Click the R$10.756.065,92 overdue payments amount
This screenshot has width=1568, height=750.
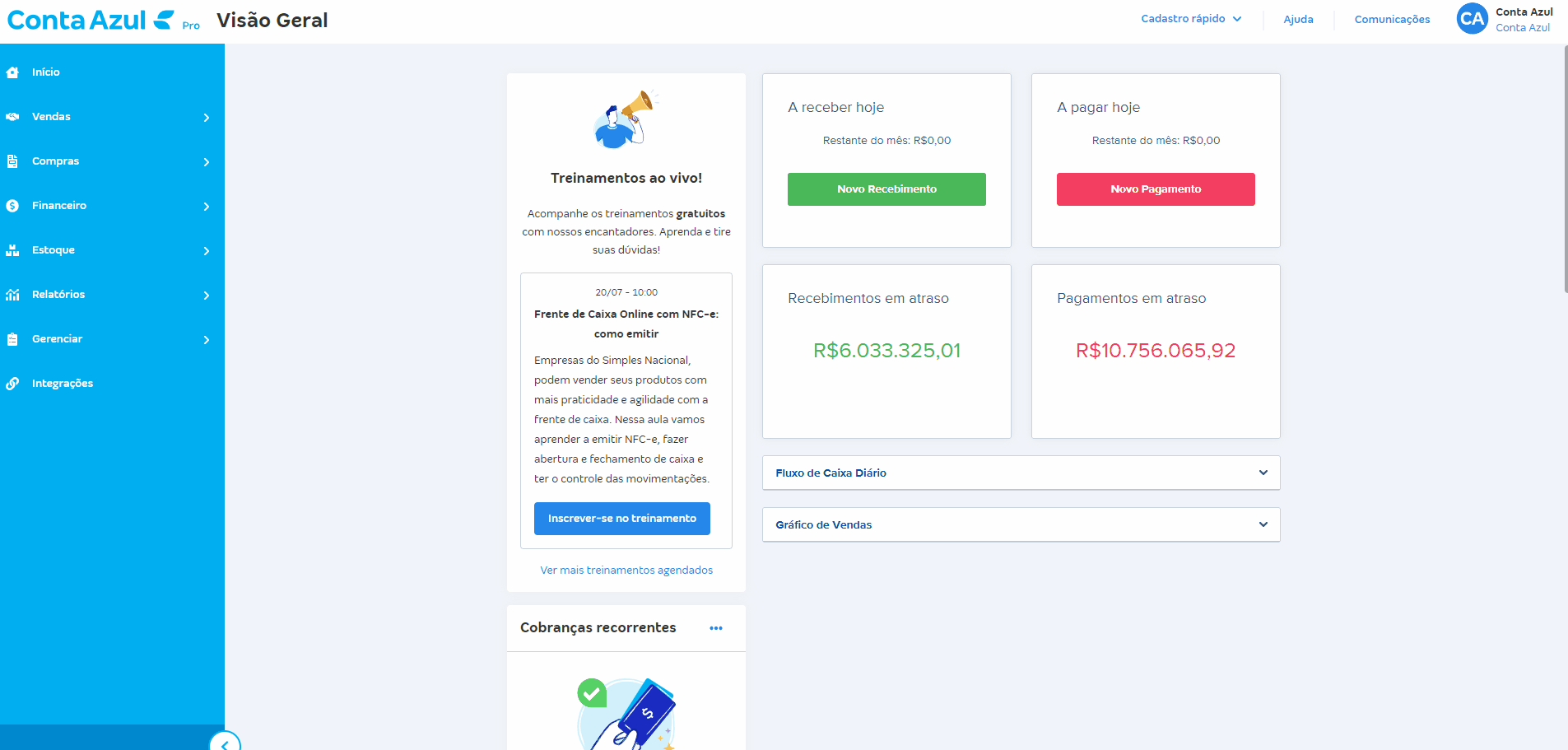1156,351
